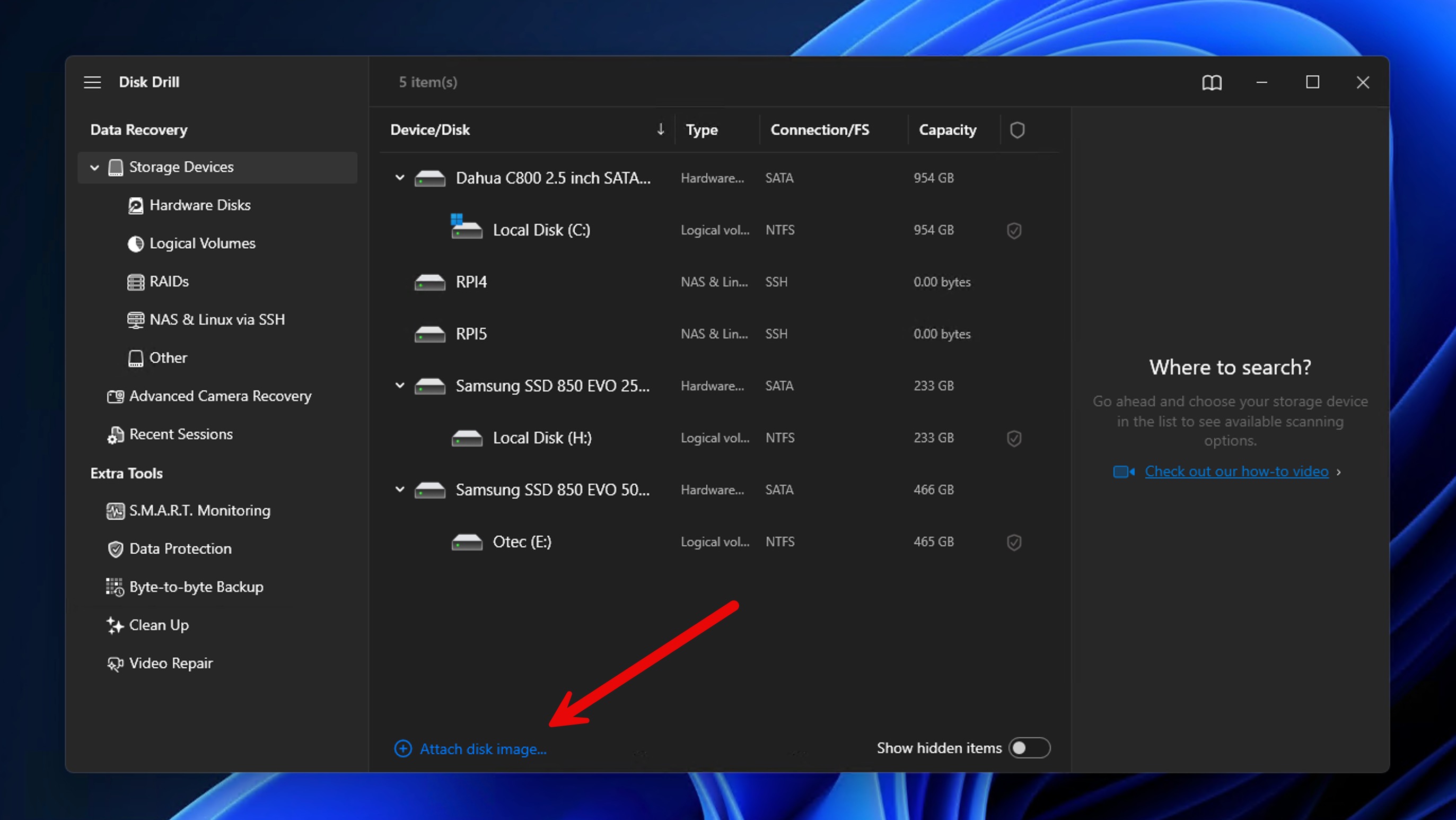Click the protection shield for Otec (E:)
Image resolution: width=1456 pixels, height=820 pixels.
click(x=1014, y=543)
